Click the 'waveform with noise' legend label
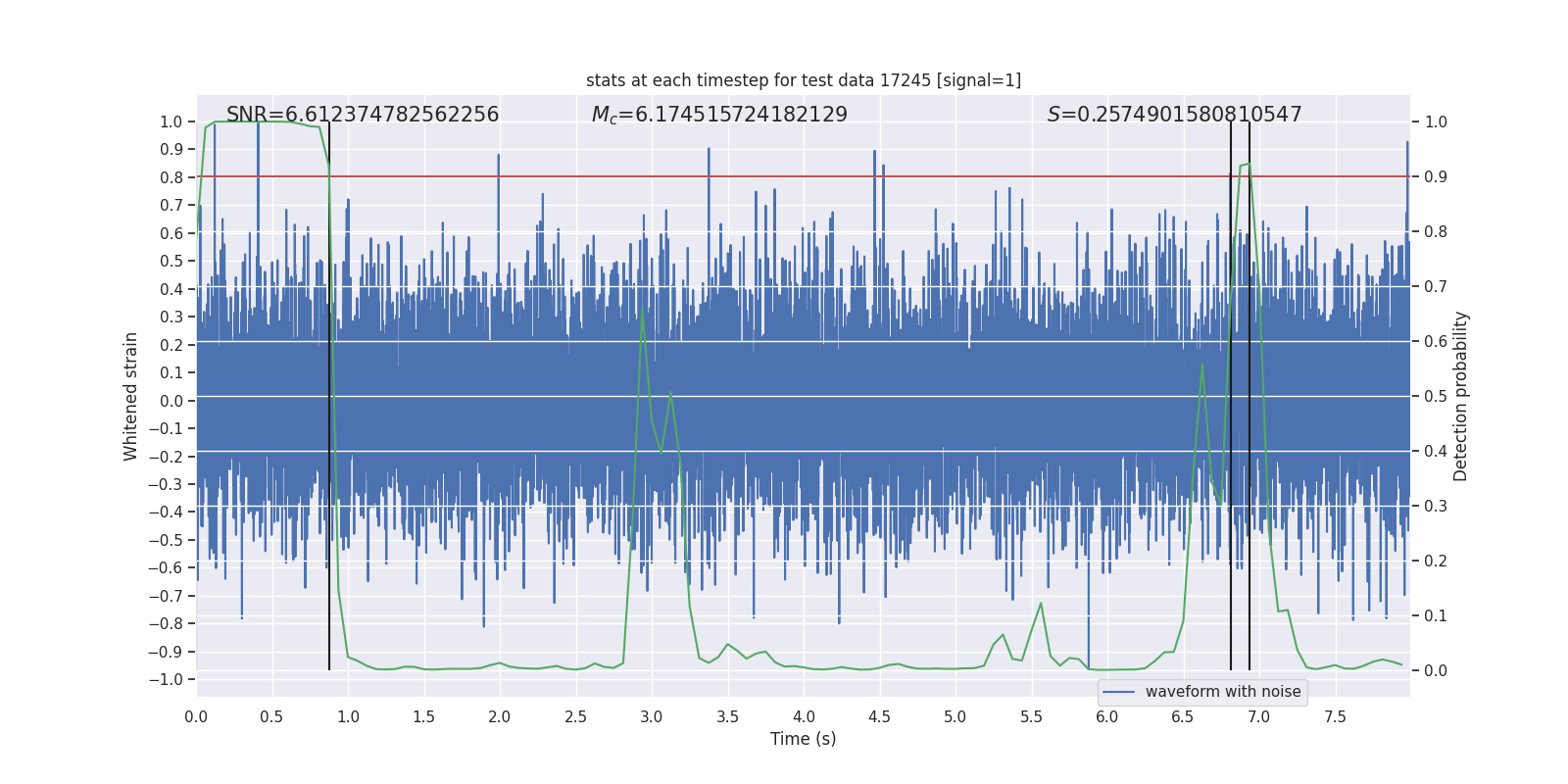This screenshot has height=784, width=1568. pyautogui.click(x=1223, y=692)
